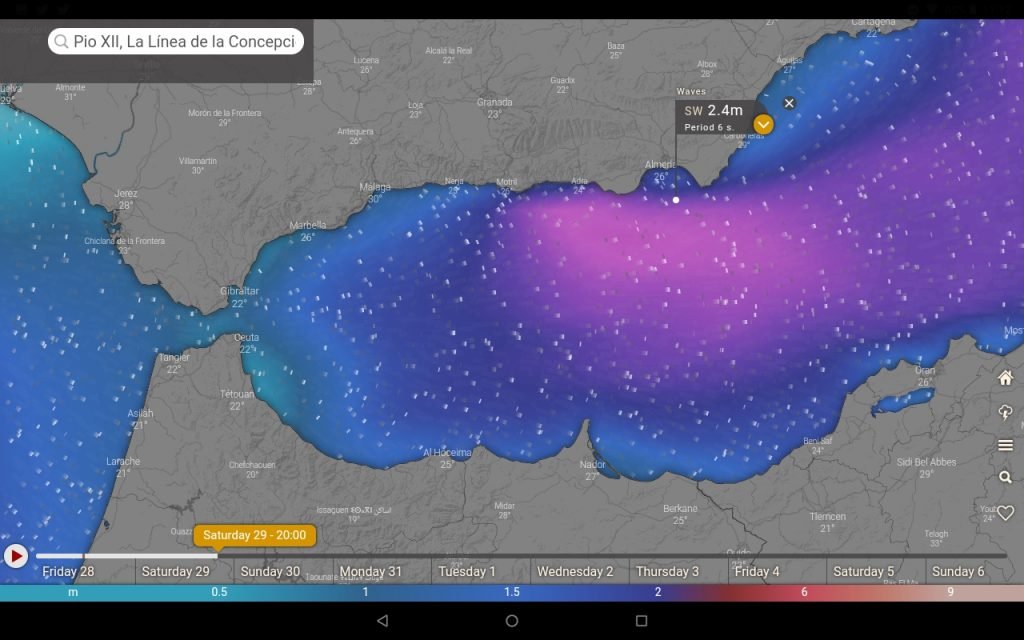Click the SW 2.4m wave reading box
Screen dimensions: 1024x640
point(713,117)
